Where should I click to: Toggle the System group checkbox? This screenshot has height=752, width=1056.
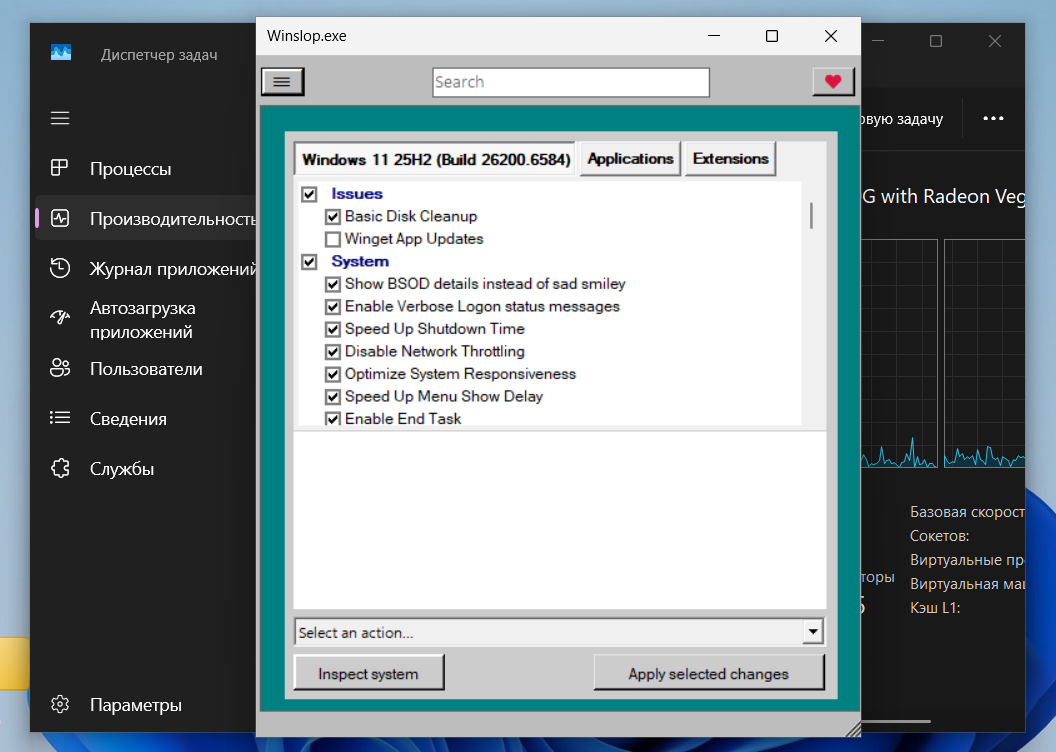pos(309,261)
